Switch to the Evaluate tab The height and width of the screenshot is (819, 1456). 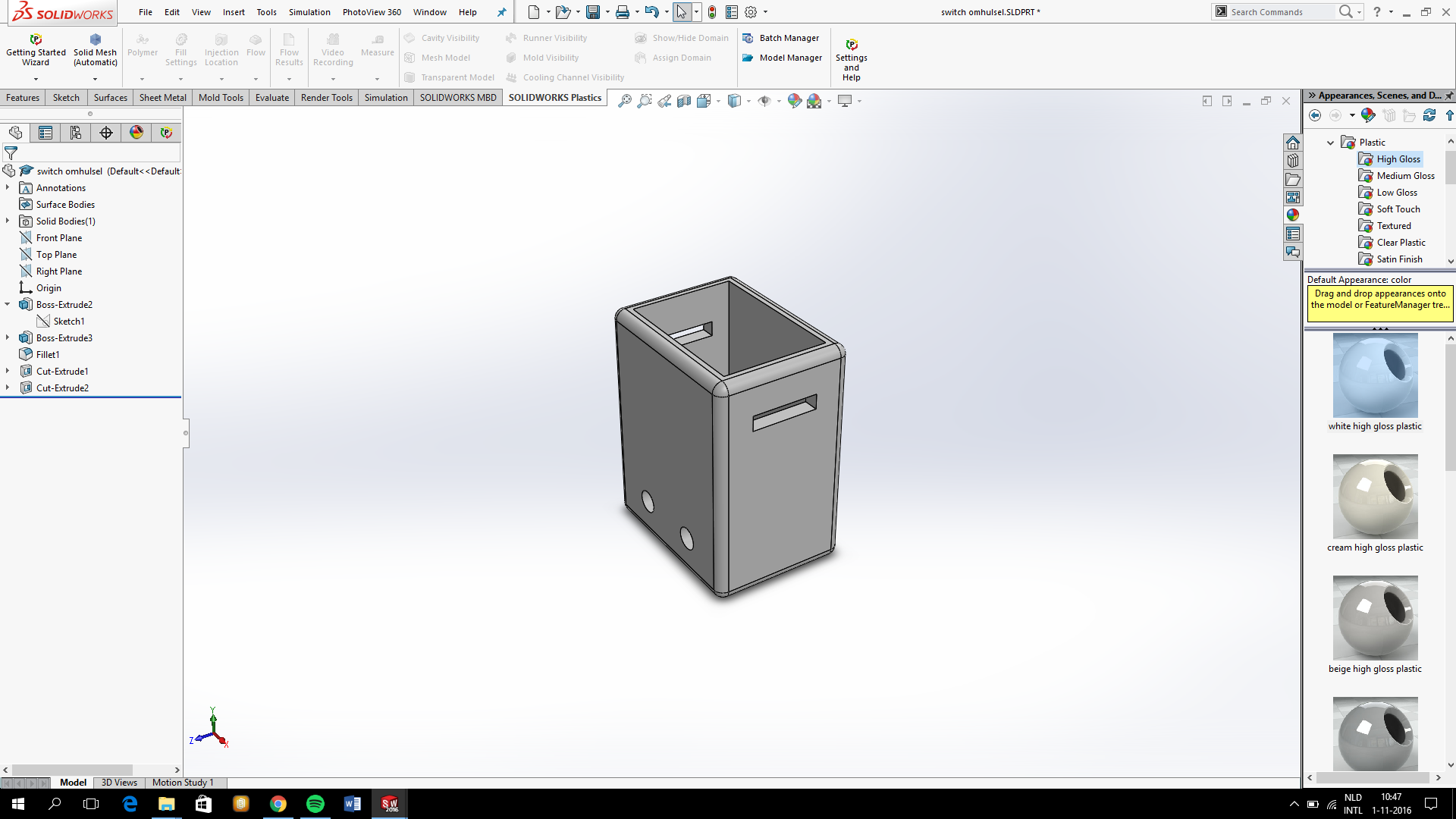coord(272,98)
